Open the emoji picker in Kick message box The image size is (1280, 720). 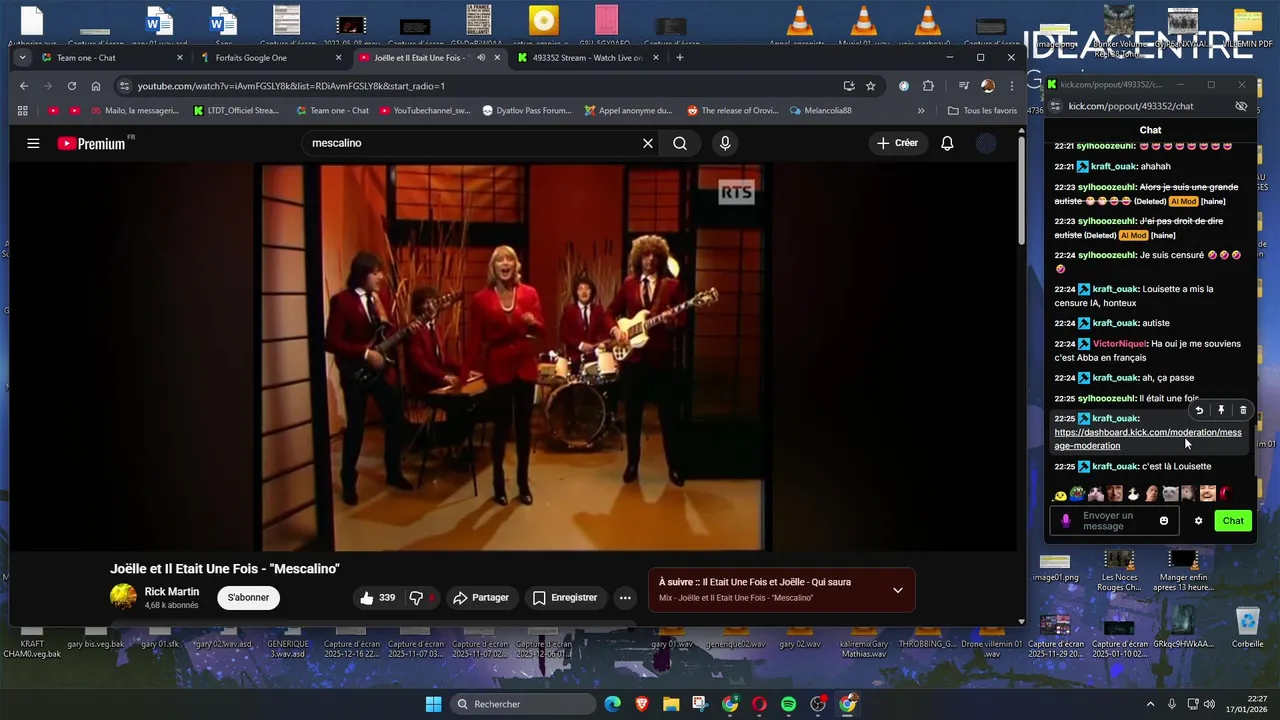(x=1164, y=521)
